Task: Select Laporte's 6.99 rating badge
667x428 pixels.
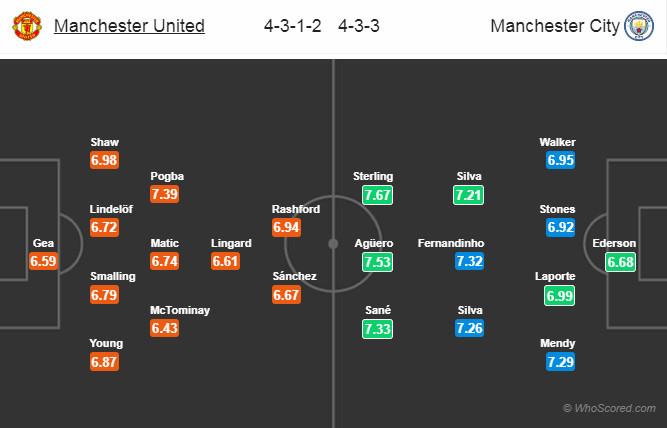Action: coord(560,295)
